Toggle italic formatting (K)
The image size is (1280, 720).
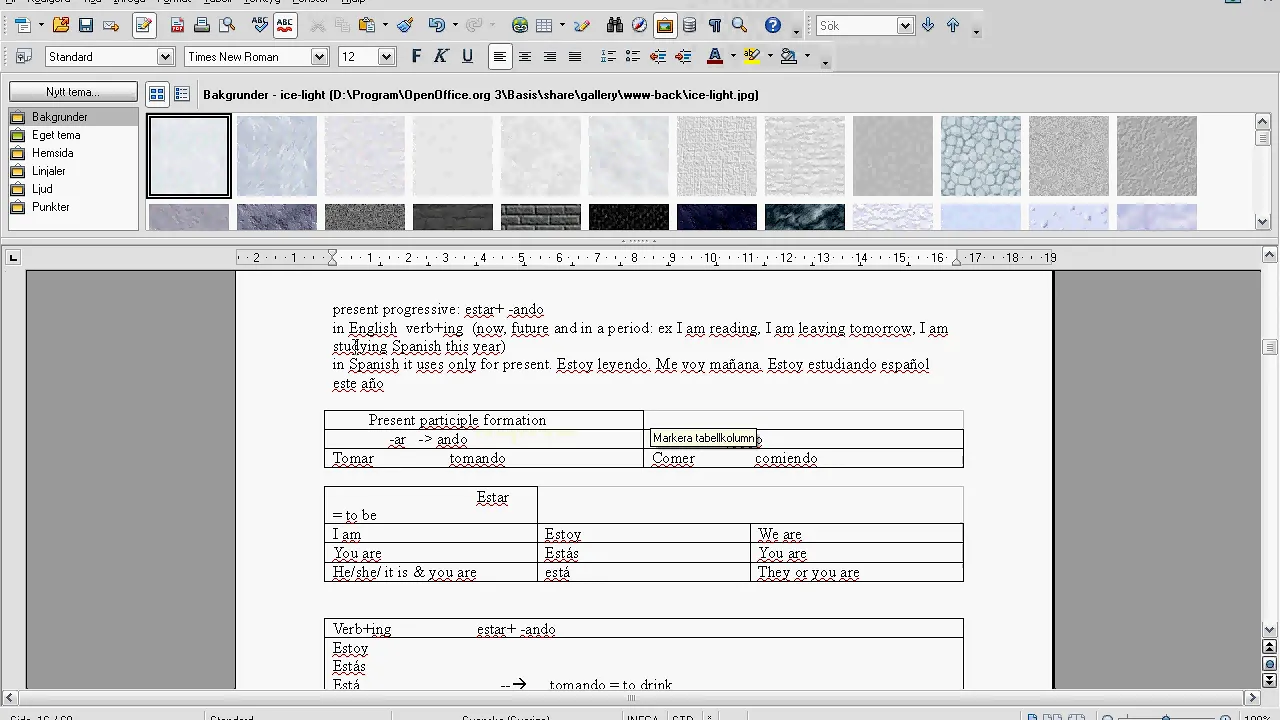coord(441,57)
